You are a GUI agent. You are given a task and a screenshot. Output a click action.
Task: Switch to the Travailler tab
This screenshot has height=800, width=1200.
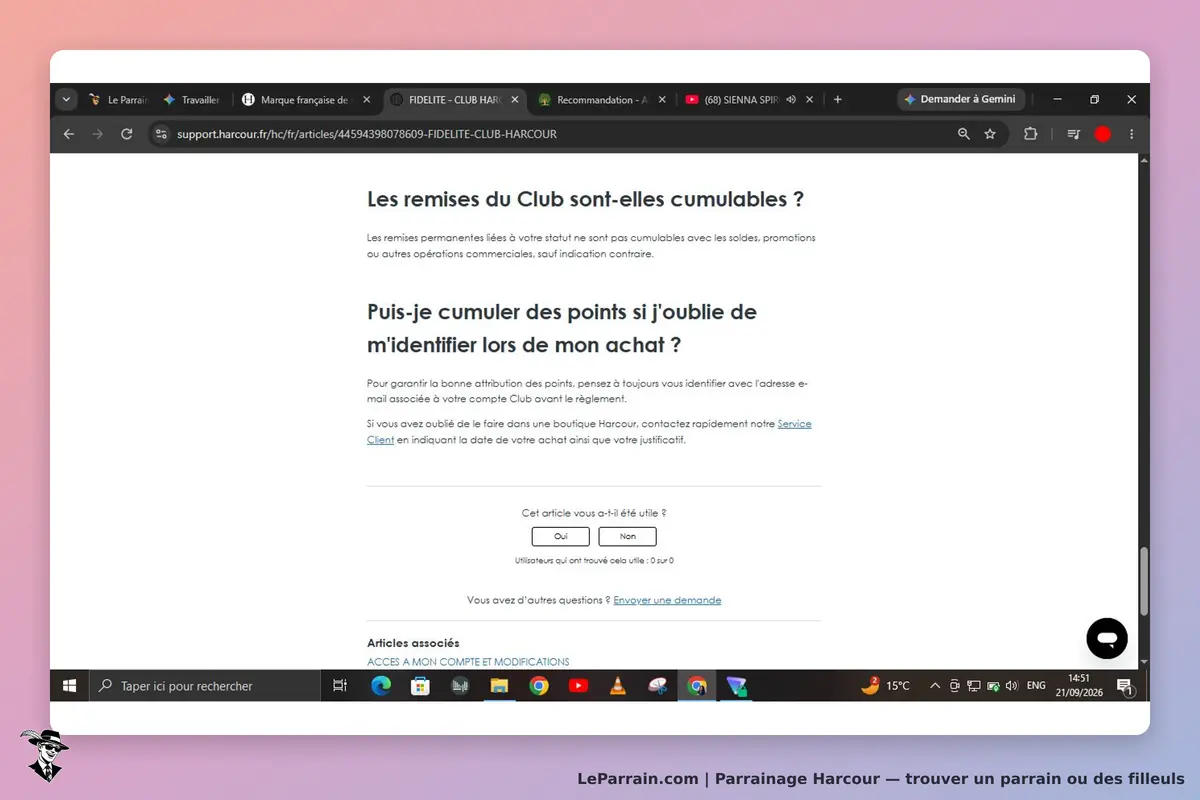coord(193,100)
